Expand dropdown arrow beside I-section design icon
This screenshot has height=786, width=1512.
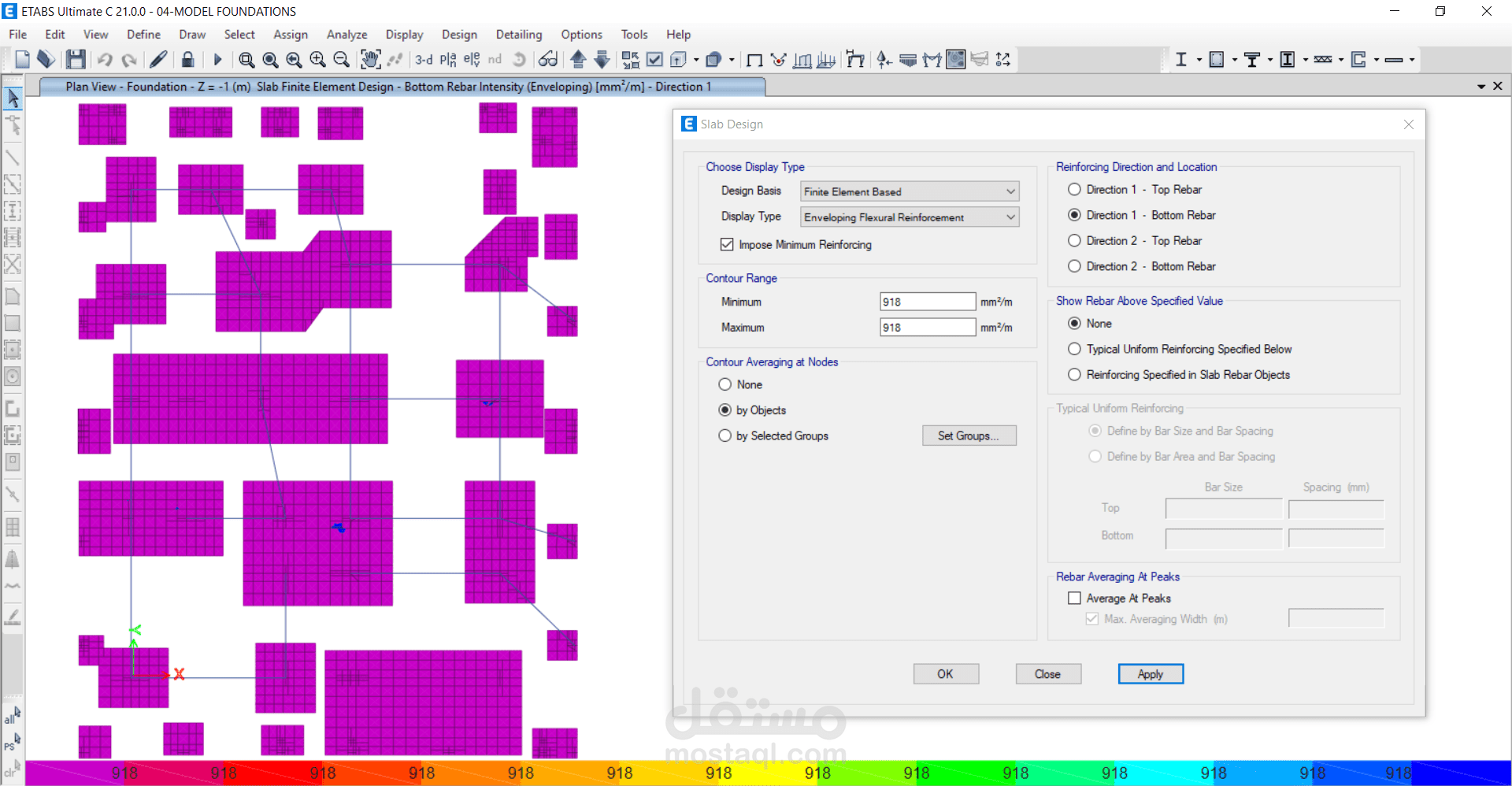1199,59
